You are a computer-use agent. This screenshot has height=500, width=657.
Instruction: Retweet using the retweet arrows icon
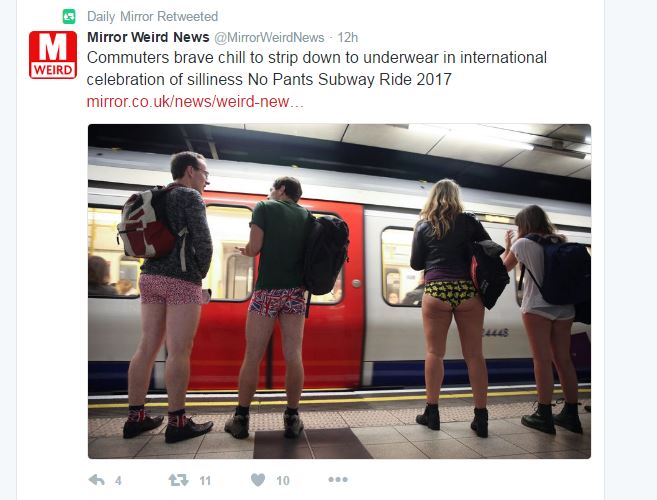(x=178, y=480)
